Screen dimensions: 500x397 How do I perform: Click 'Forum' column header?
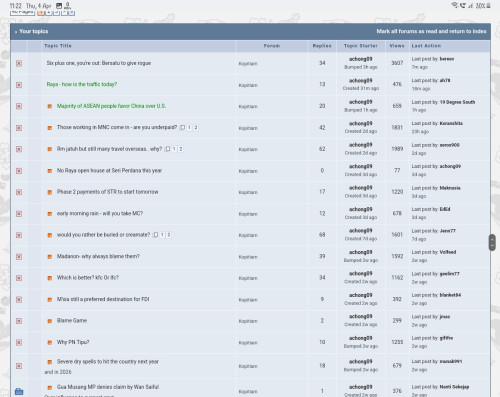tap(272, 46)
